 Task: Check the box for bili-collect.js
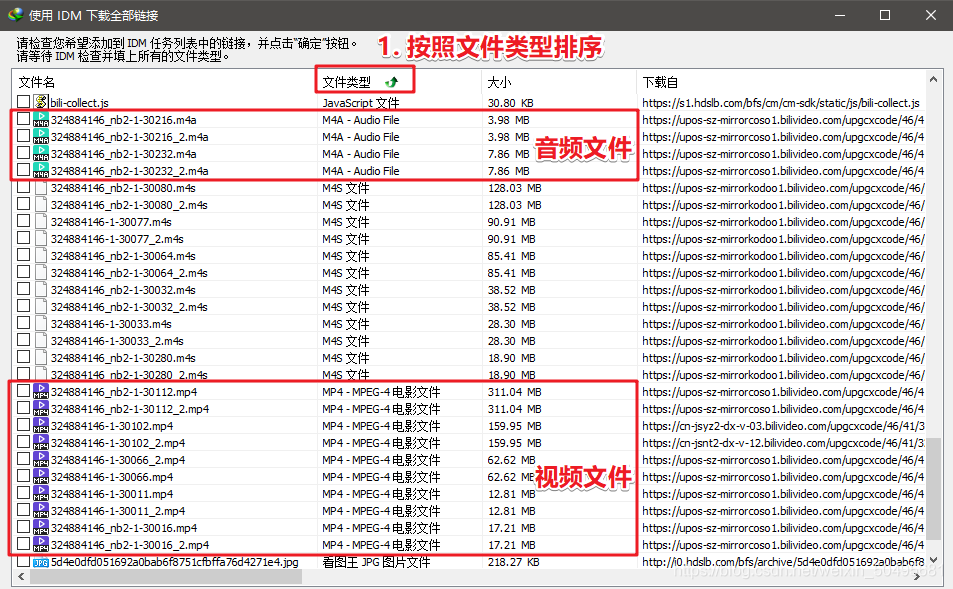23,101
